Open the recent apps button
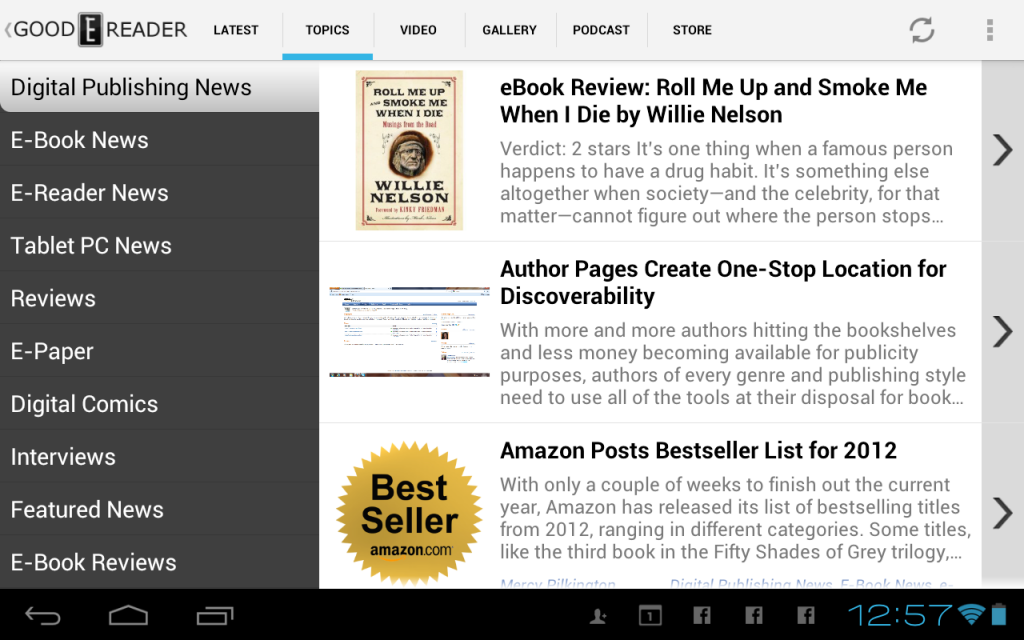The width and height of the screenshot is (1024, 640). [215, 616]
